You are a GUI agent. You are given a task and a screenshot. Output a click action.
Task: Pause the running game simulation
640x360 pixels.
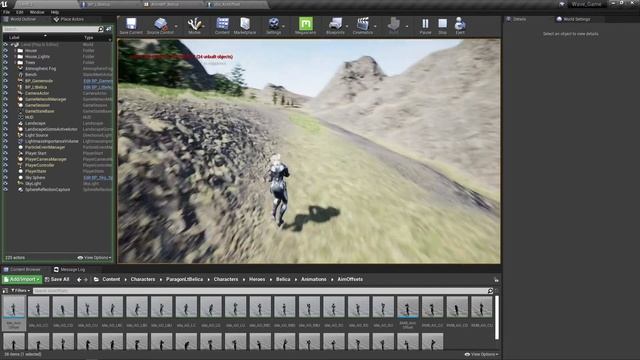click(x=425, y=24)
